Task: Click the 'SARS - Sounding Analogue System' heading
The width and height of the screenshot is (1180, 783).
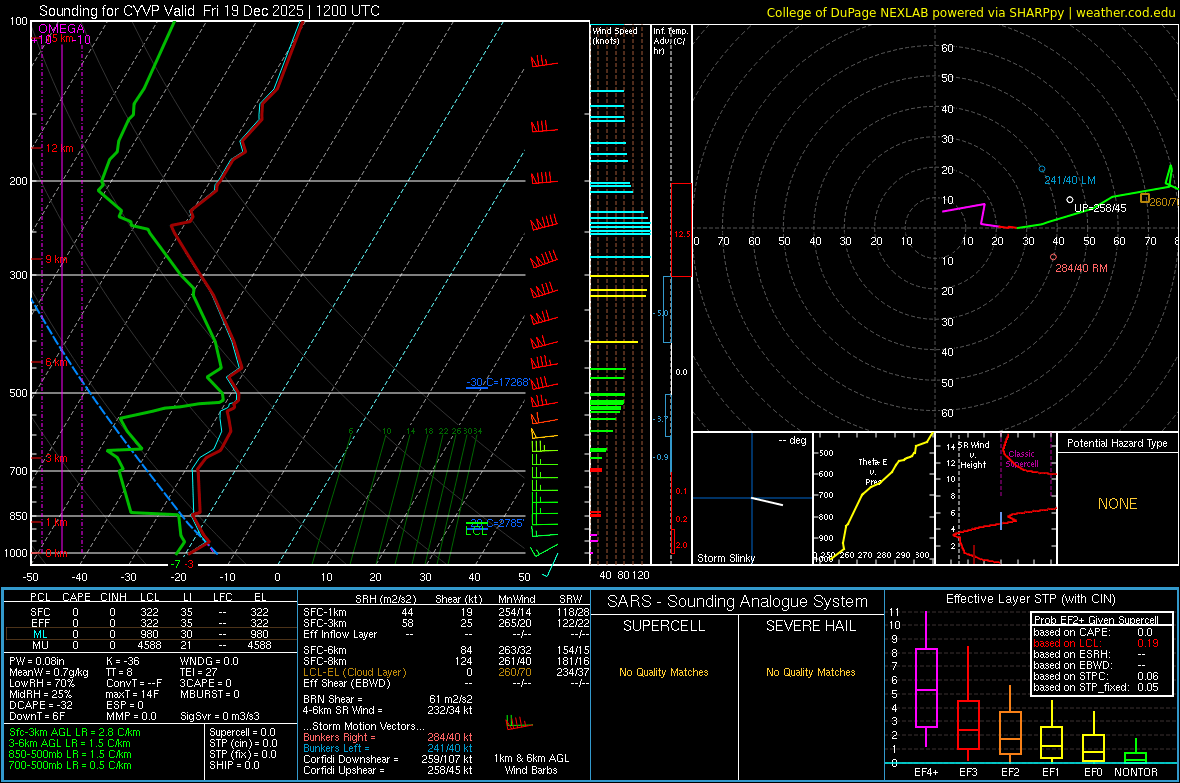Action: tap(737, 602)
